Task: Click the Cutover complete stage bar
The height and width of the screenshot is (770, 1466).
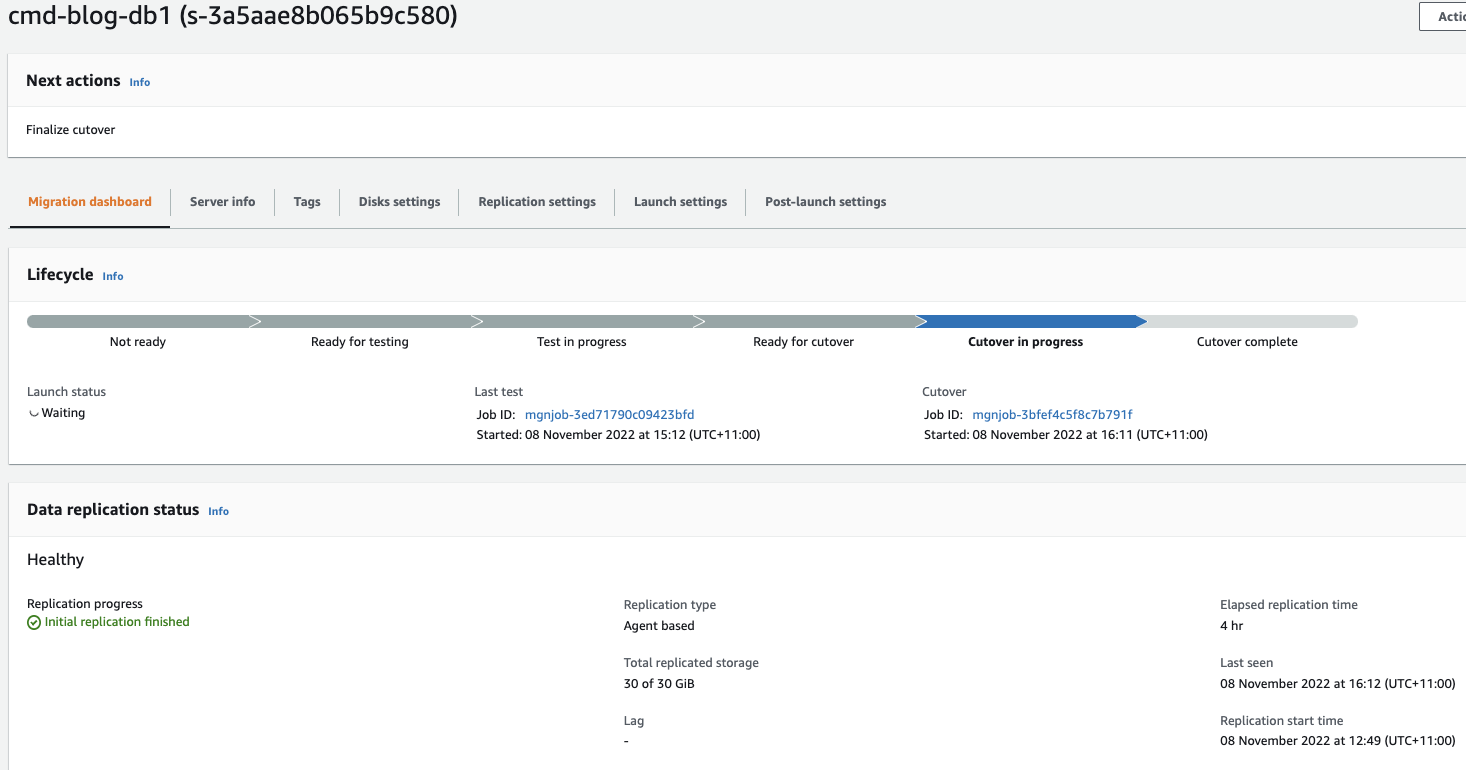Action: tap(1247, 322)
